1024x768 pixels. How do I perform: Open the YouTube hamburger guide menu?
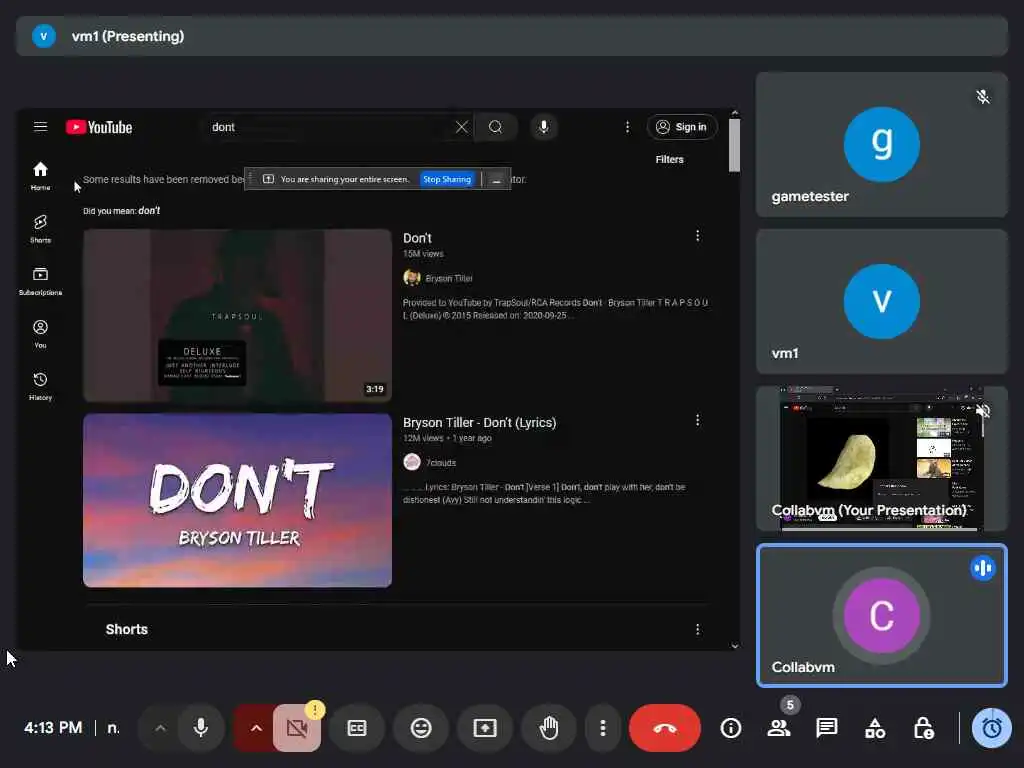coord(40,127)
